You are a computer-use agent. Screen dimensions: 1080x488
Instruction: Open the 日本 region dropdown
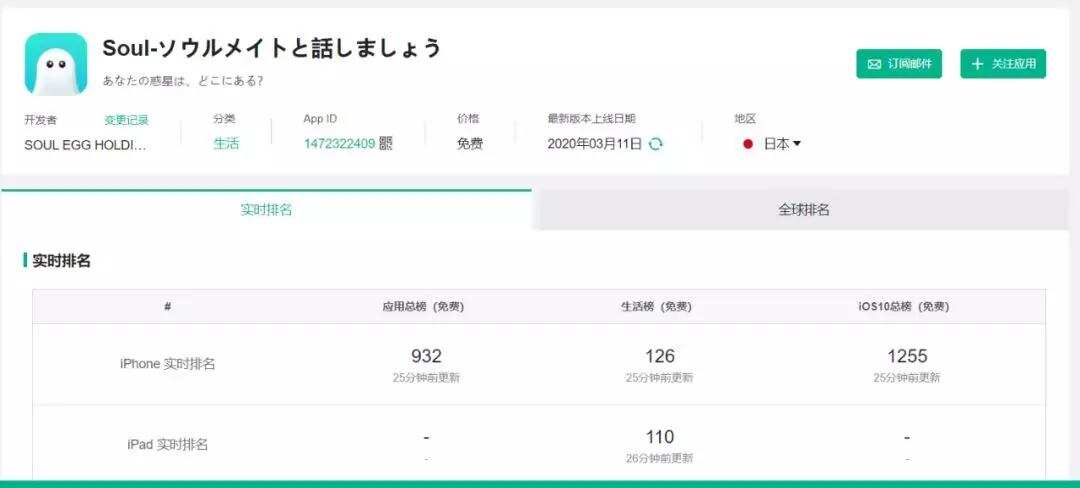[x=782, y=144]
